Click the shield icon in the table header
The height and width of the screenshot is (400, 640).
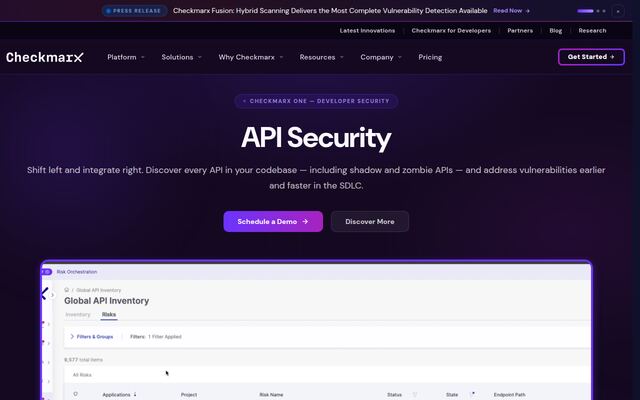tap(76, 394)
